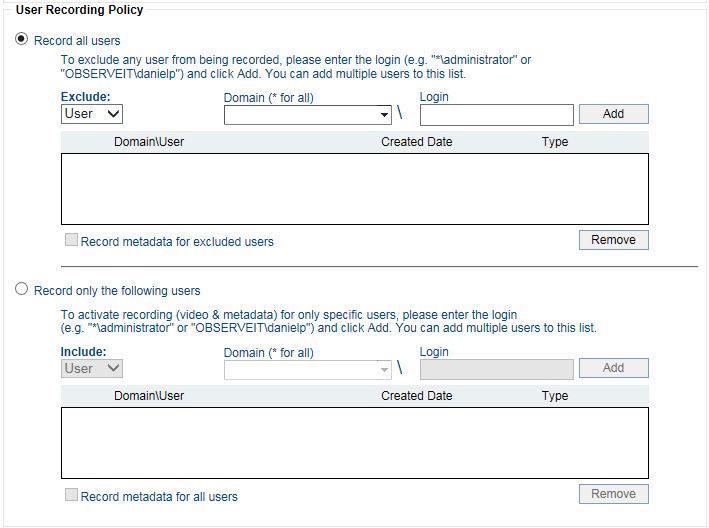The height and width of the screenshot is (528, 709).
Task: Click the Login field in the Include section
Action: click(496, 369)
